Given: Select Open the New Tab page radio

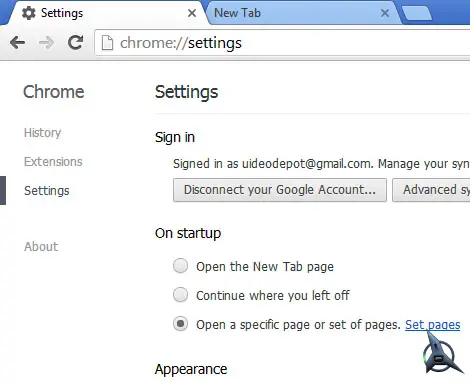Looking at the screenshot, I should pyautogui.click(x=180, y=266).
